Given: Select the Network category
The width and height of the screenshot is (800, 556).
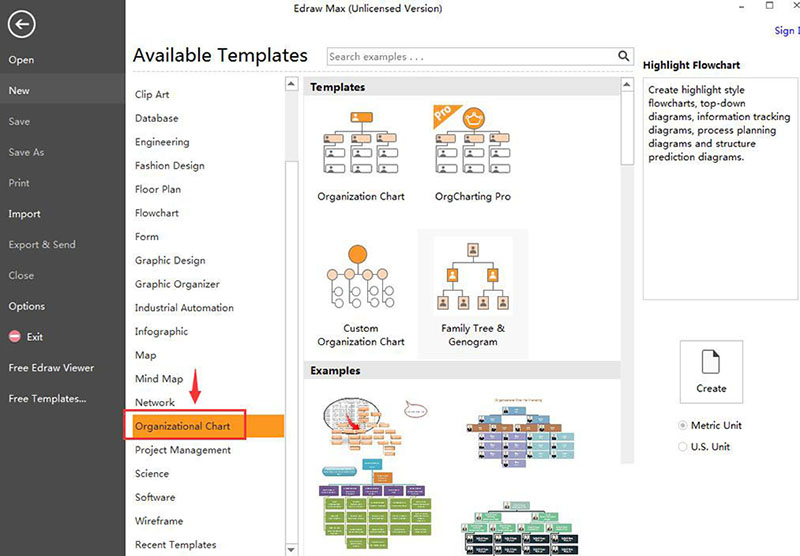Looking at the screenshot, I should (155, 402).
